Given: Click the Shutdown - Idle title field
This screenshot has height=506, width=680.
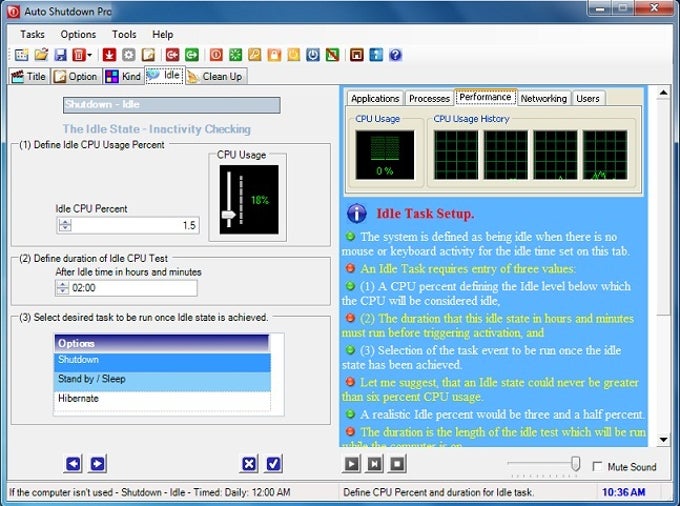Looking at the screenshot, I should click(172, 105).
